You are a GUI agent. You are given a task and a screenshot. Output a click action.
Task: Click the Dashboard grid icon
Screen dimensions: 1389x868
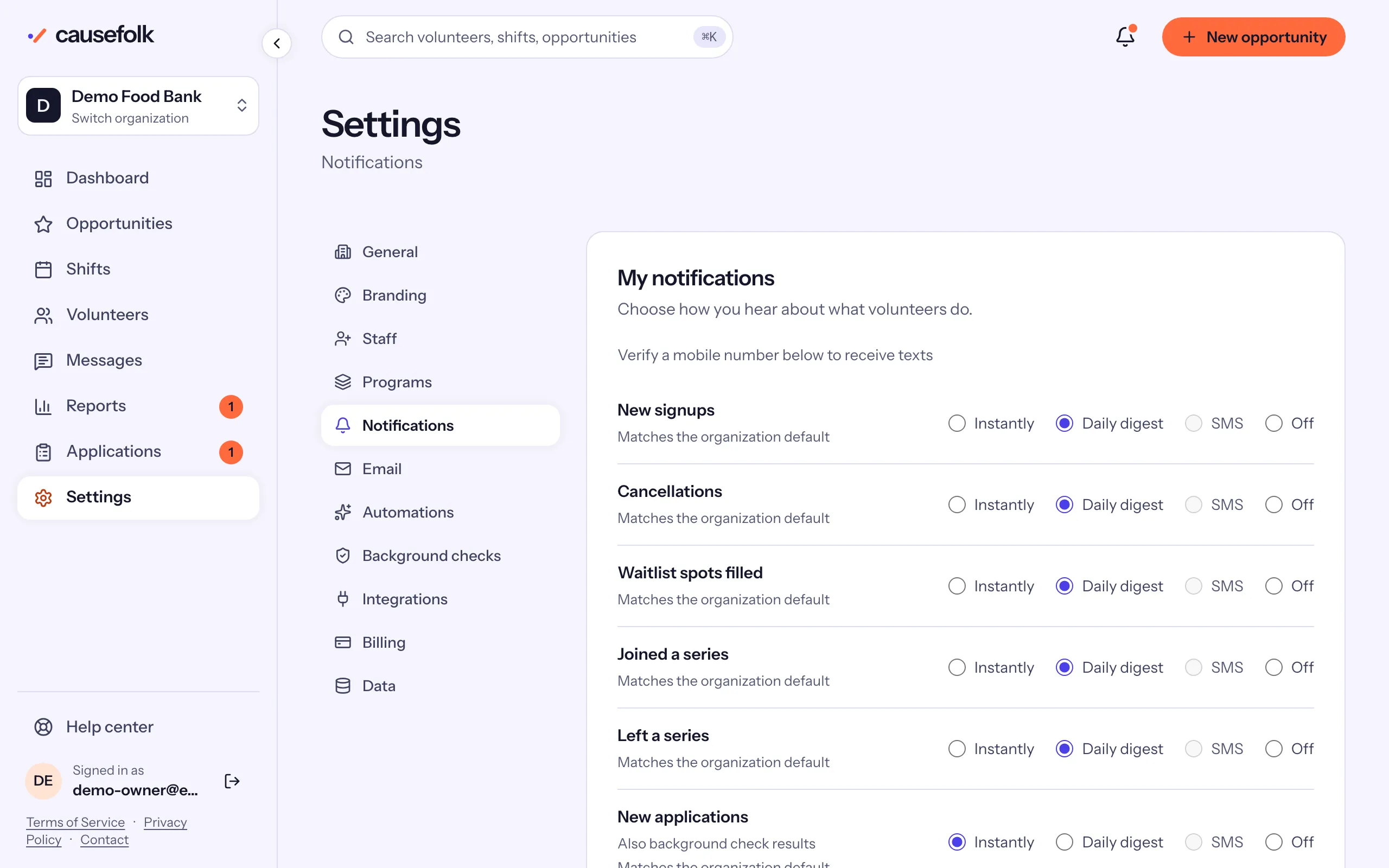coord(43,178)
